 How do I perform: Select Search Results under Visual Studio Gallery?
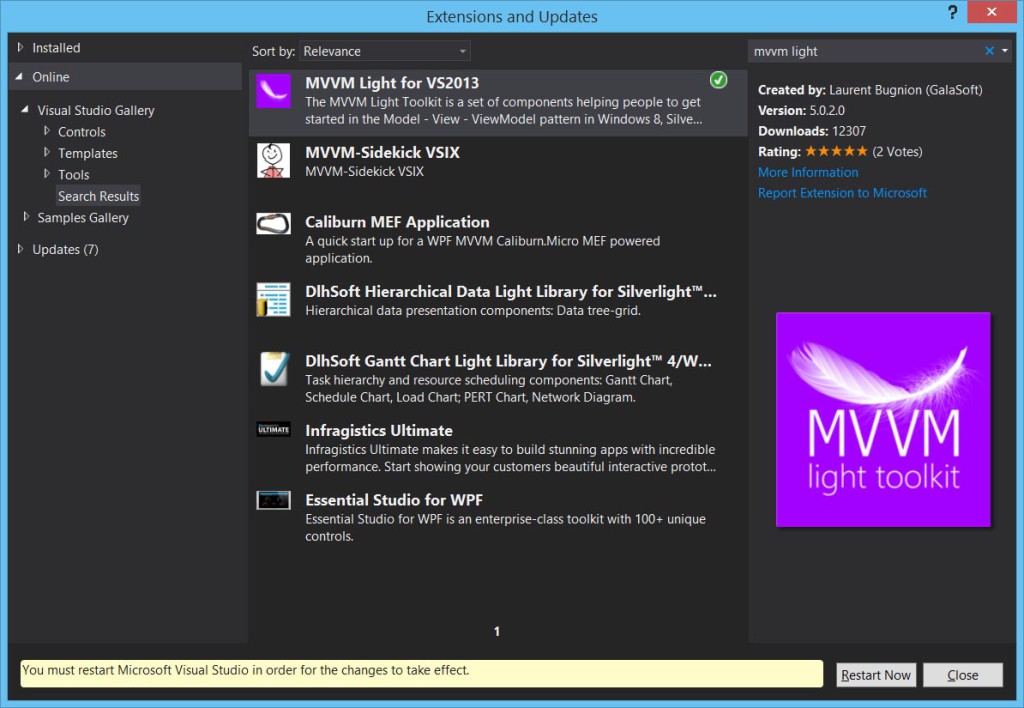[97, 195]
